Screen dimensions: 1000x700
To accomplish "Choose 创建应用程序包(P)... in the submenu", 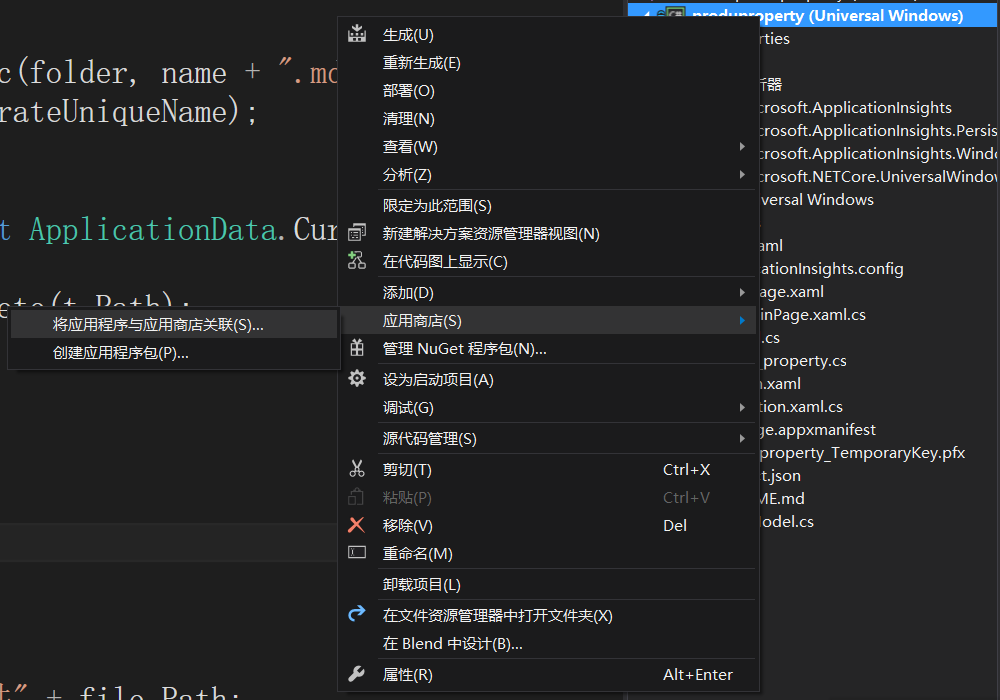I will tap(174, 353).
